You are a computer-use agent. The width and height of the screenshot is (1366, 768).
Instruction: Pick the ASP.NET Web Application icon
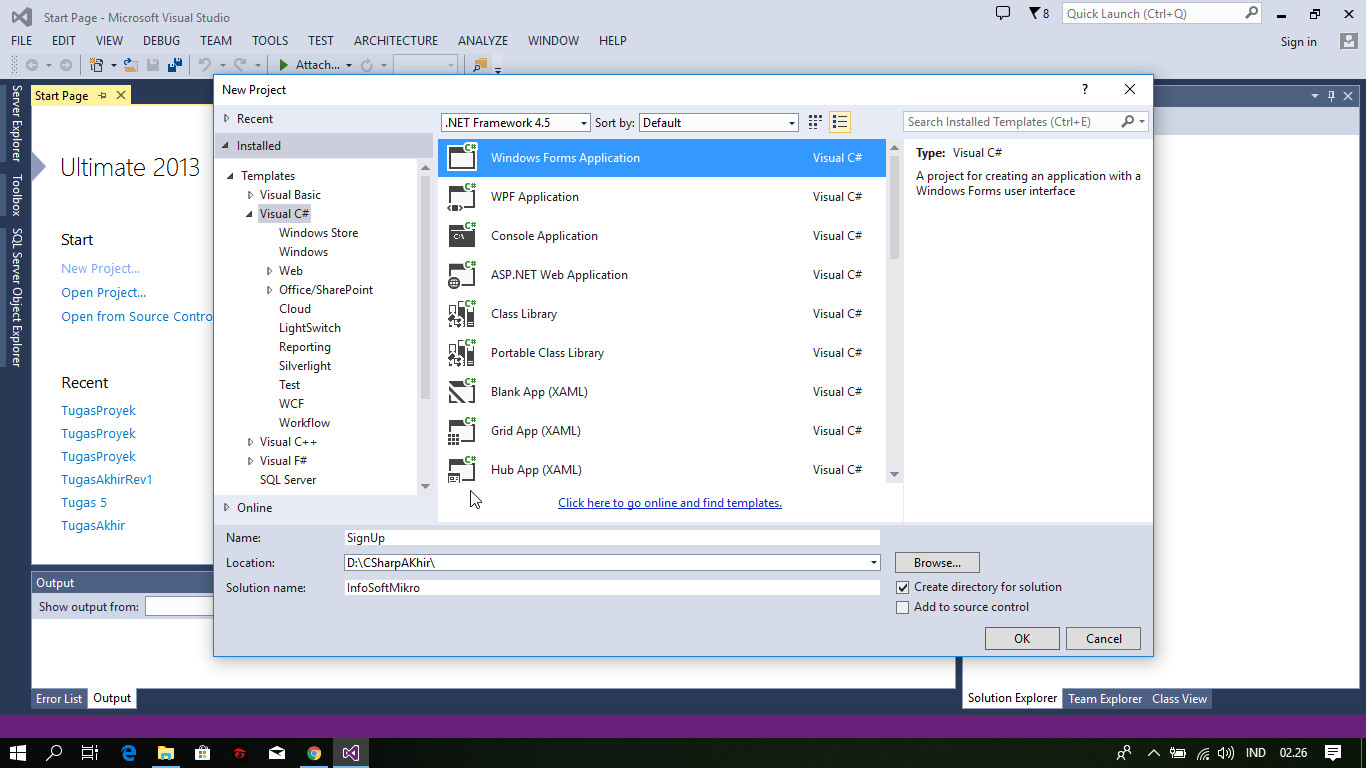[x=462, y=274]
